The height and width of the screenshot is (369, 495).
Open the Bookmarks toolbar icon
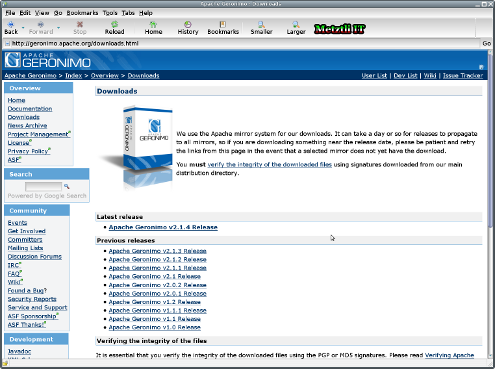(223, 24)
